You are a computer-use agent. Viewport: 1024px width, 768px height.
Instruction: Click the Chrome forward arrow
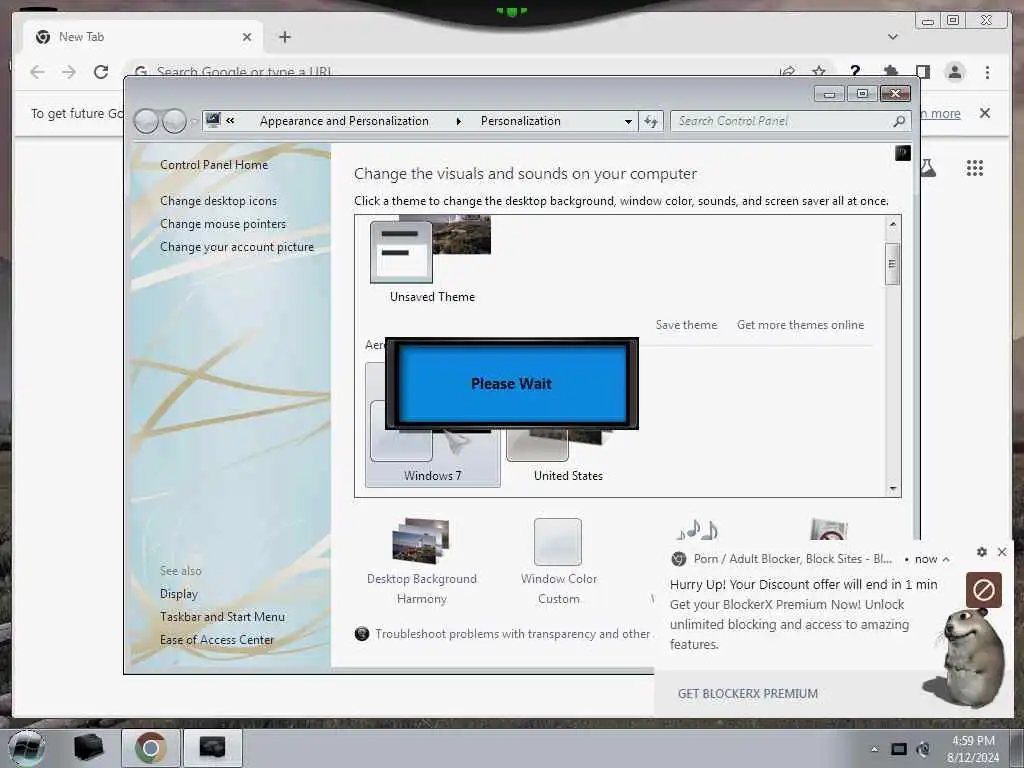[69, 72]
